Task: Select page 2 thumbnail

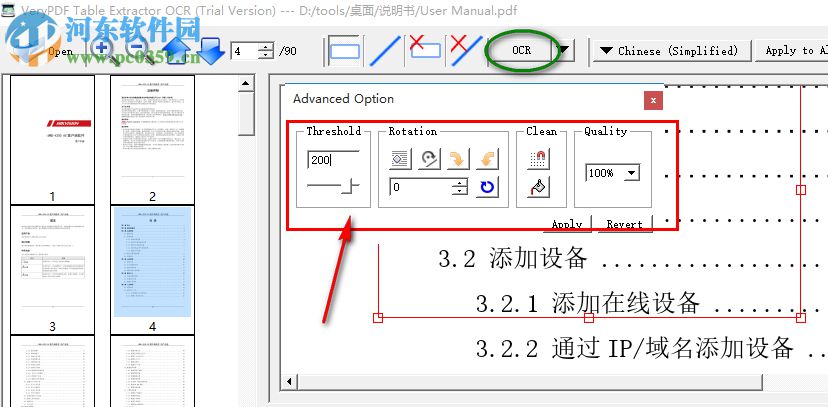Action: coord(153,139)
